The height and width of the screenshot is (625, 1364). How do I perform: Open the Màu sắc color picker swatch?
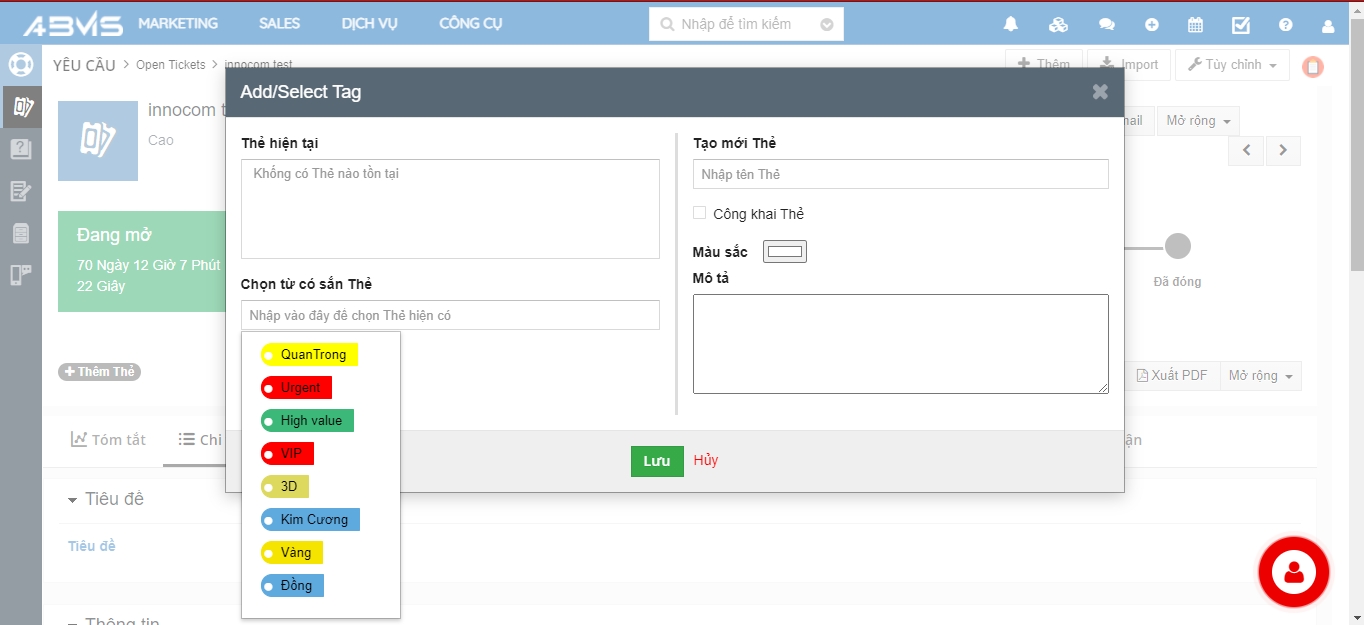785,251
